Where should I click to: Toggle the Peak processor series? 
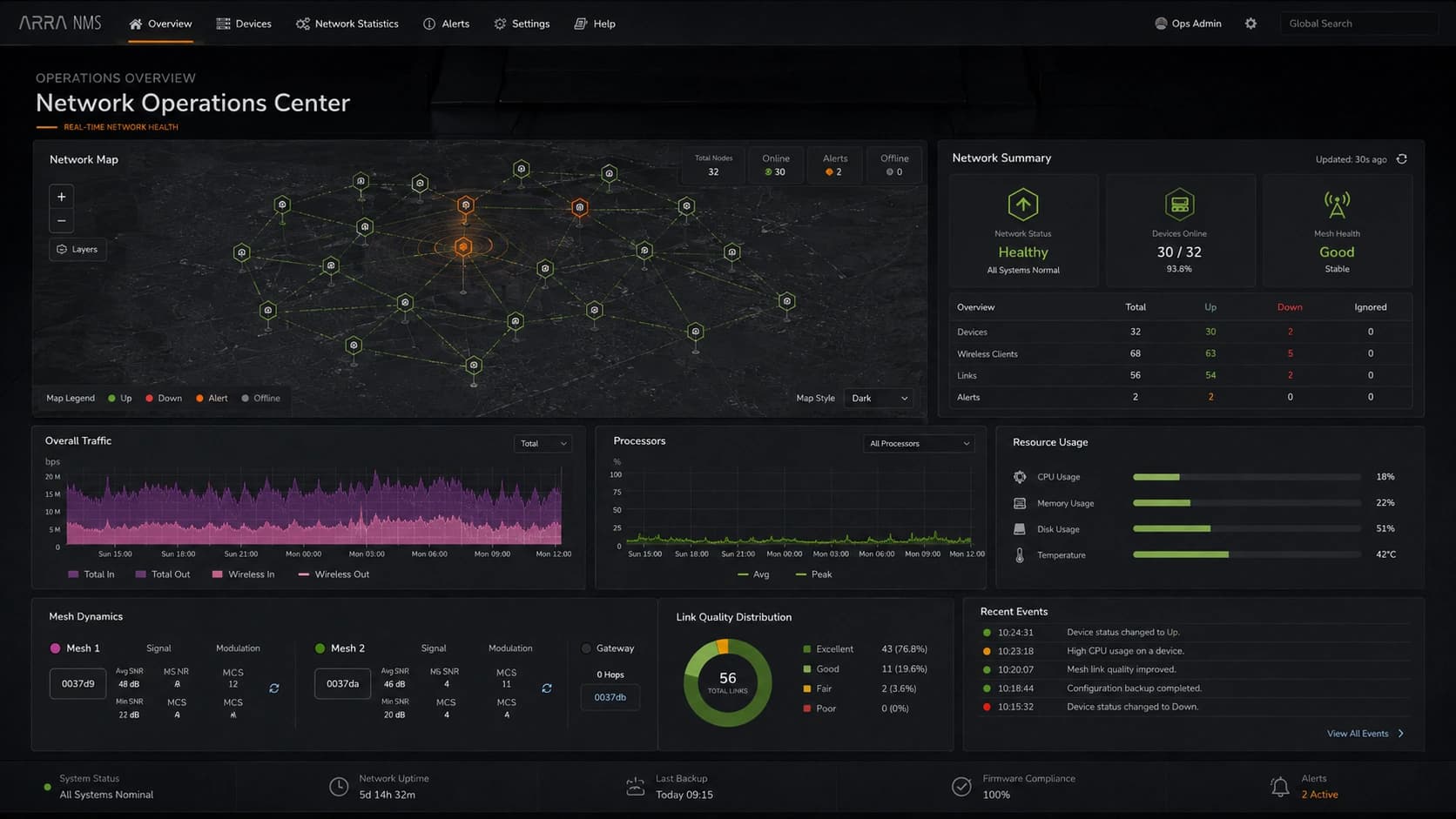click(813, 574)
